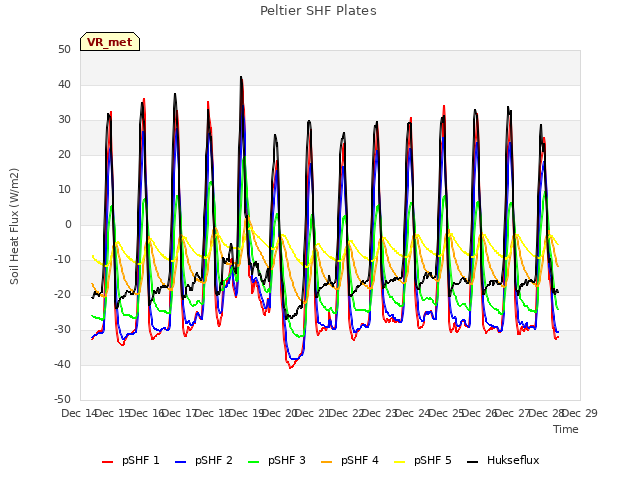Click the 40 y-axis tick label

pyautogui.click(x=64, y=84)
